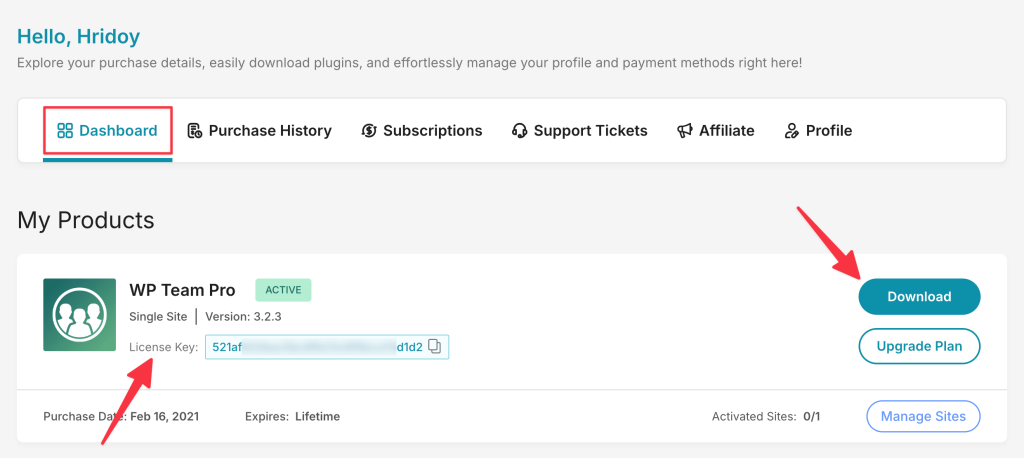This screenshot has width=1024, height=458.
Task: Open the Subscriptions tab
Action: (432, 131)
